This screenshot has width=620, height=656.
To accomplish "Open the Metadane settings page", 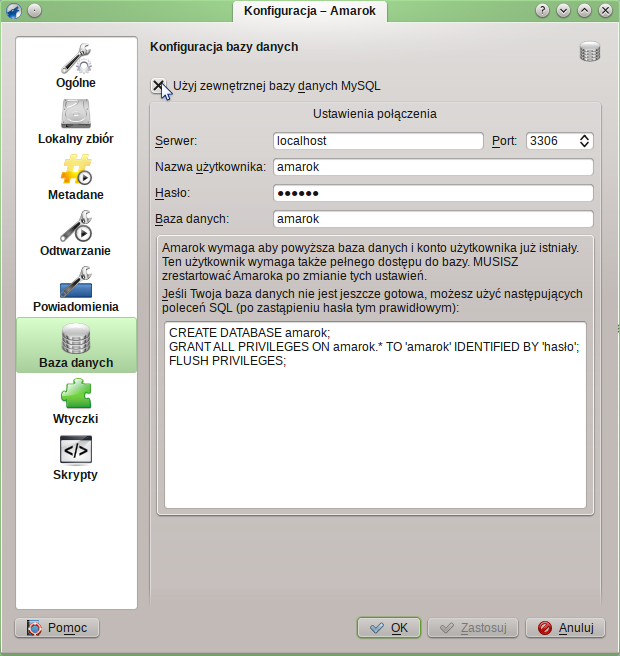I will (76, 177).
